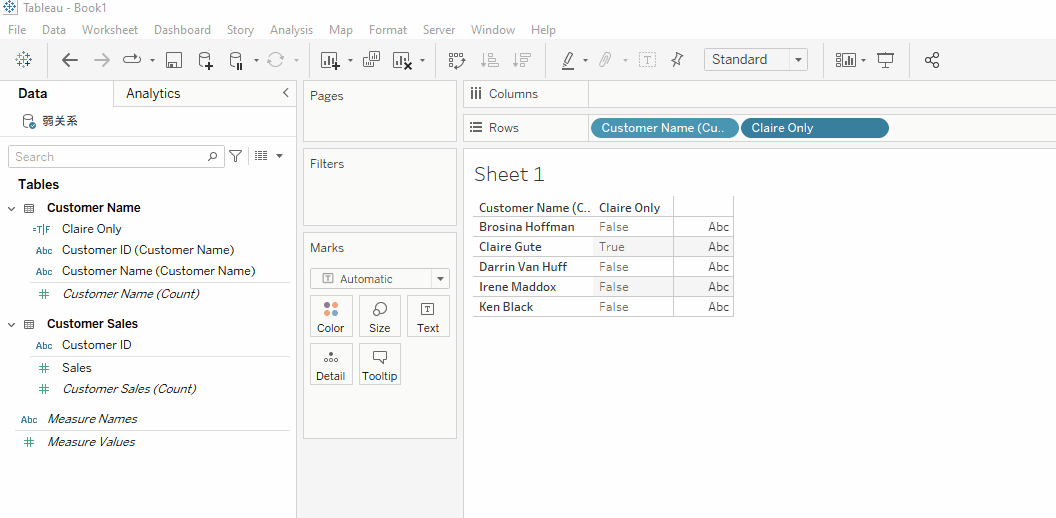Select the Claire Only calculated field
The image size is (1056, 518).
pyautogui.click(x=92, y=229)
